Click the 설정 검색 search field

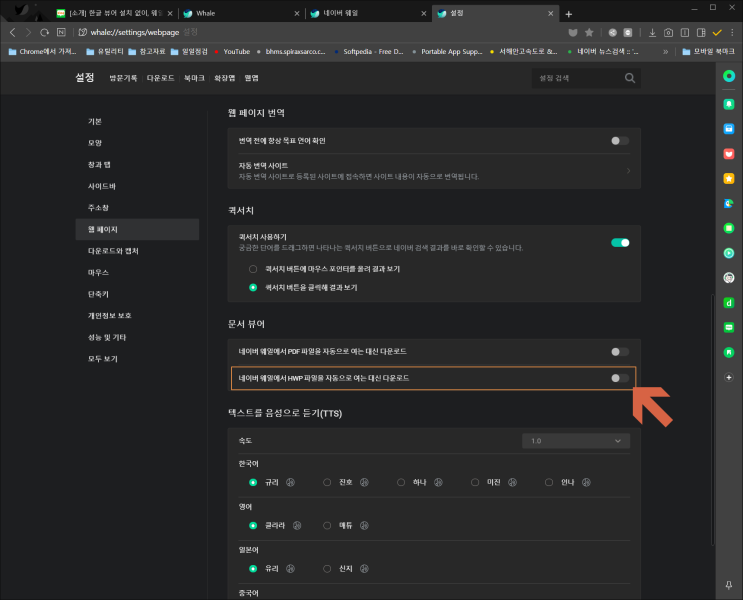(586, 78)
